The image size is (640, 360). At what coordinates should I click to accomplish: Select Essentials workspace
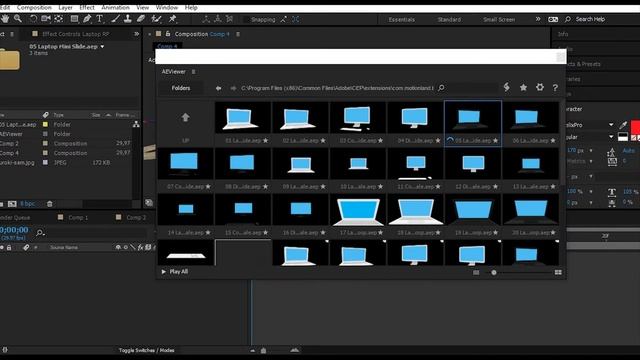pyautogui.click(x=402, y=20)
